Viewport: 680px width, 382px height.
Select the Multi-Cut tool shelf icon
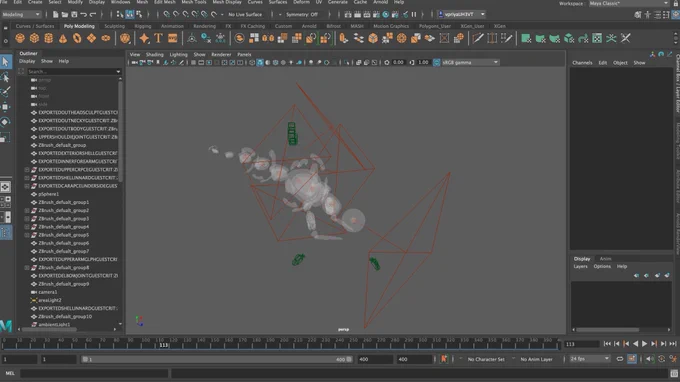click(477, 38)
